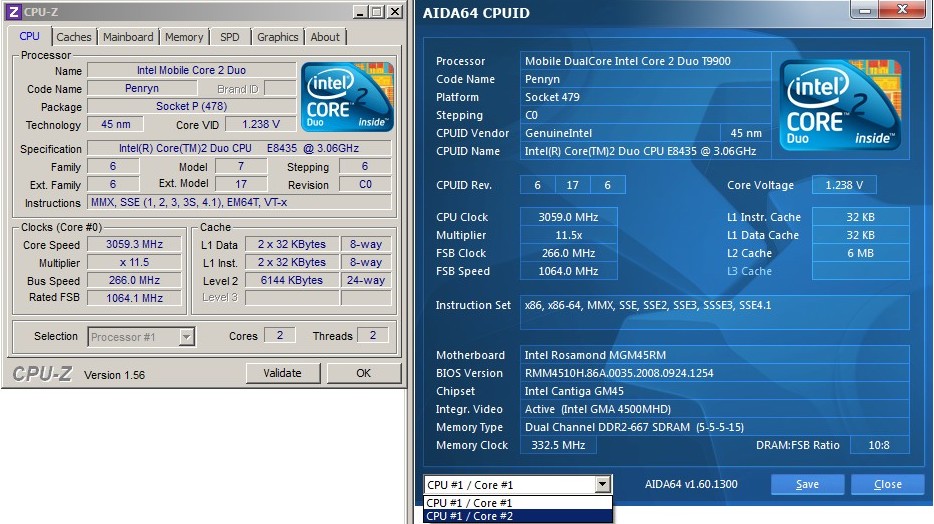Image resolution: width=934 pixels, height=524 pixels.
Task: Click the Code Name field Penryn in CPU-Z
Action: pos(142,88)
